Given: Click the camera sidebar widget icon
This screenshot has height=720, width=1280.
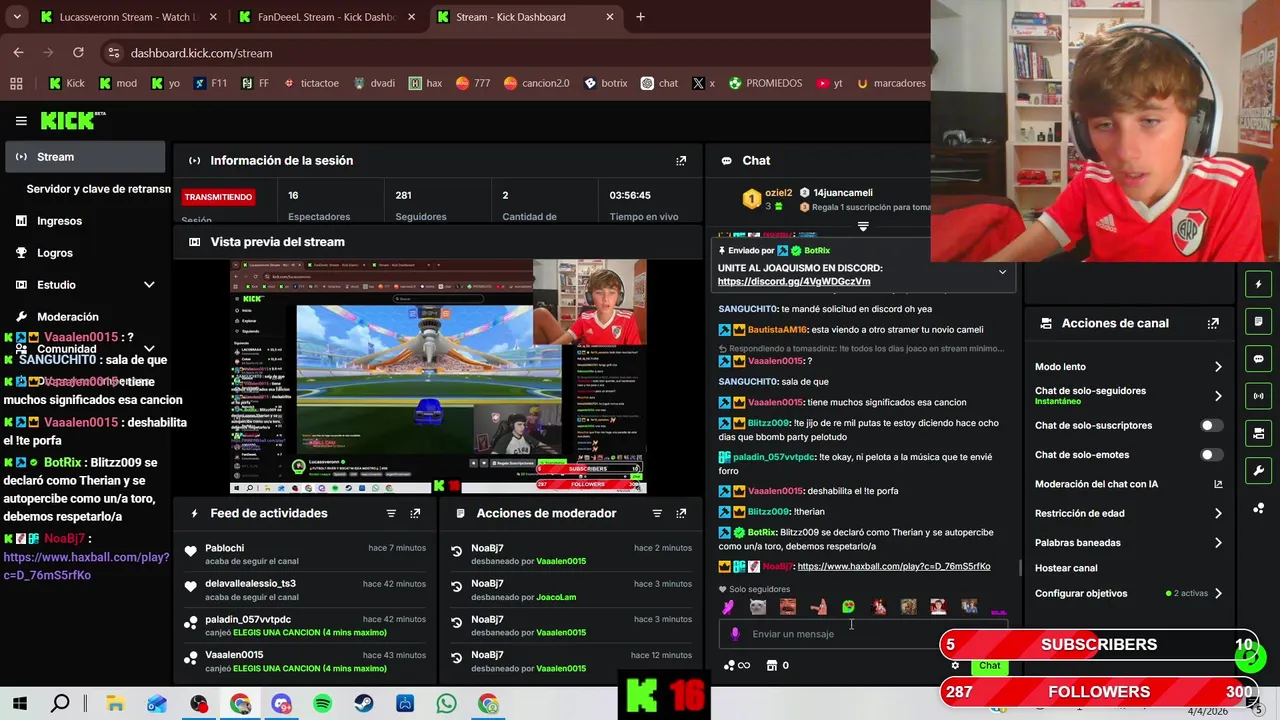Looking at the screenshot, I should click(1258, 433).
